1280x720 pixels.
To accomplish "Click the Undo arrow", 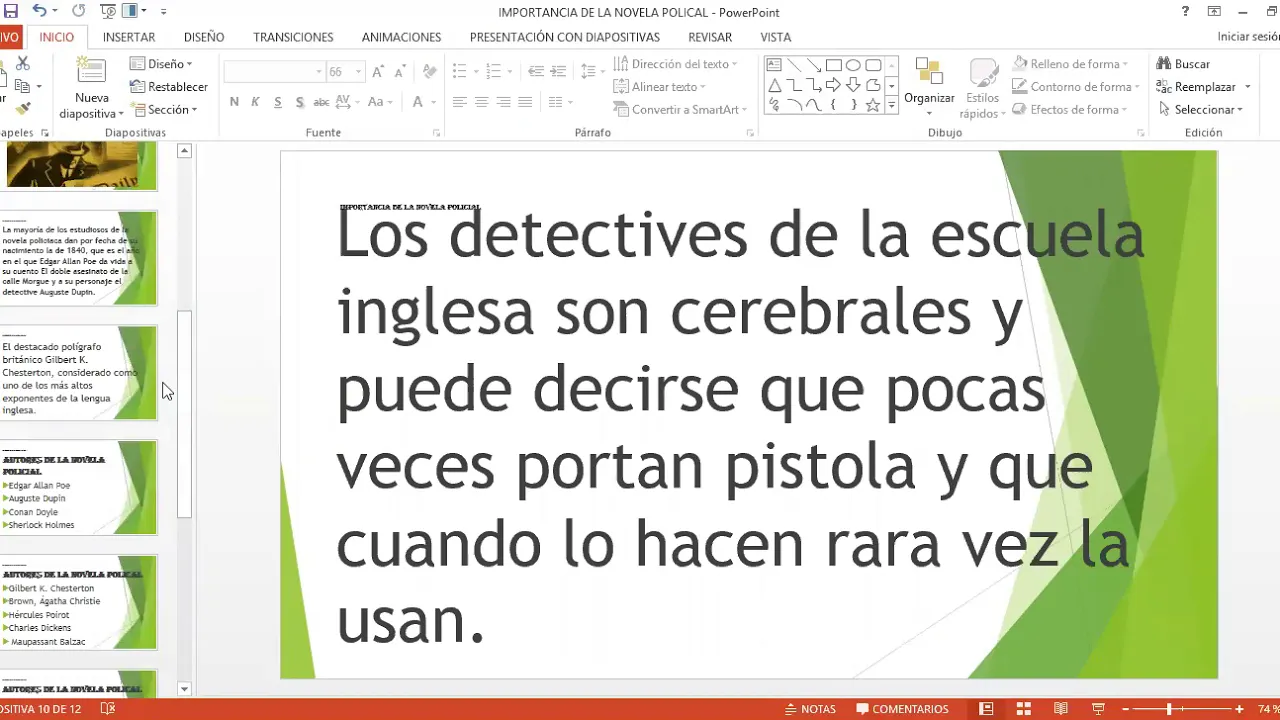I will [x=39, y=11].
